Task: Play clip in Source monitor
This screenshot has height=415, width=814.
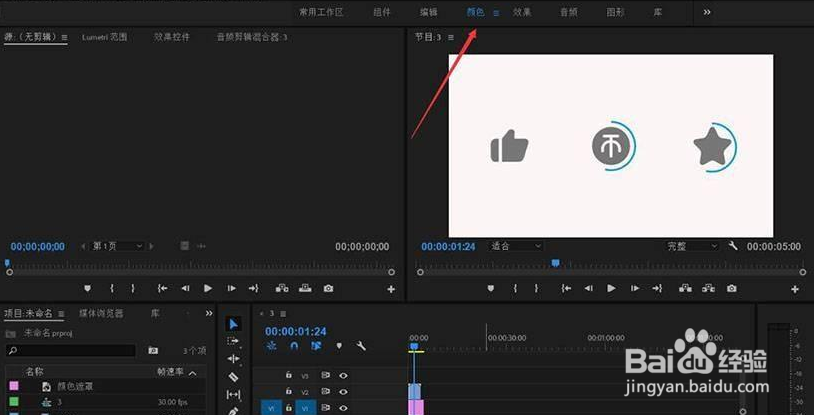Action: (x=208, y=288)
